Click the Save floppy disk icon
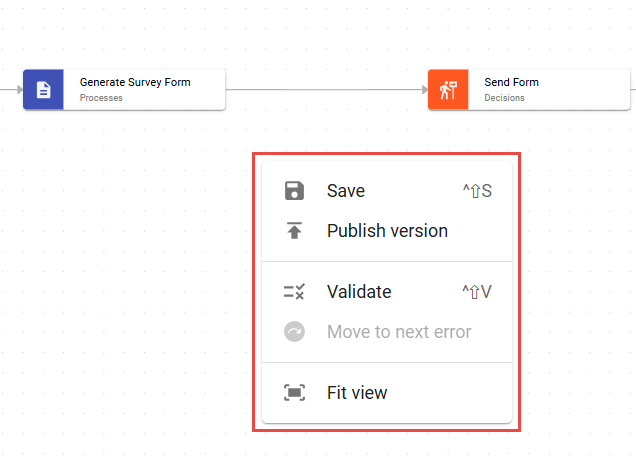 coord(294,191)
